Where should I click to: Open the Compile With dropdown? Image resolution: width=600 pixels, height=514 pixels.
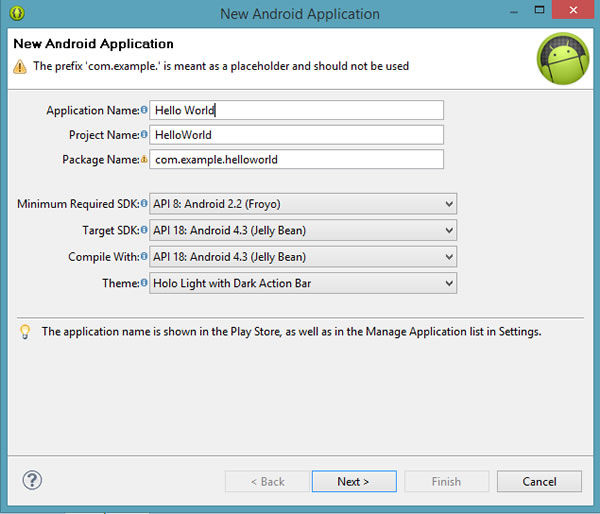click(x=303, y=256)
